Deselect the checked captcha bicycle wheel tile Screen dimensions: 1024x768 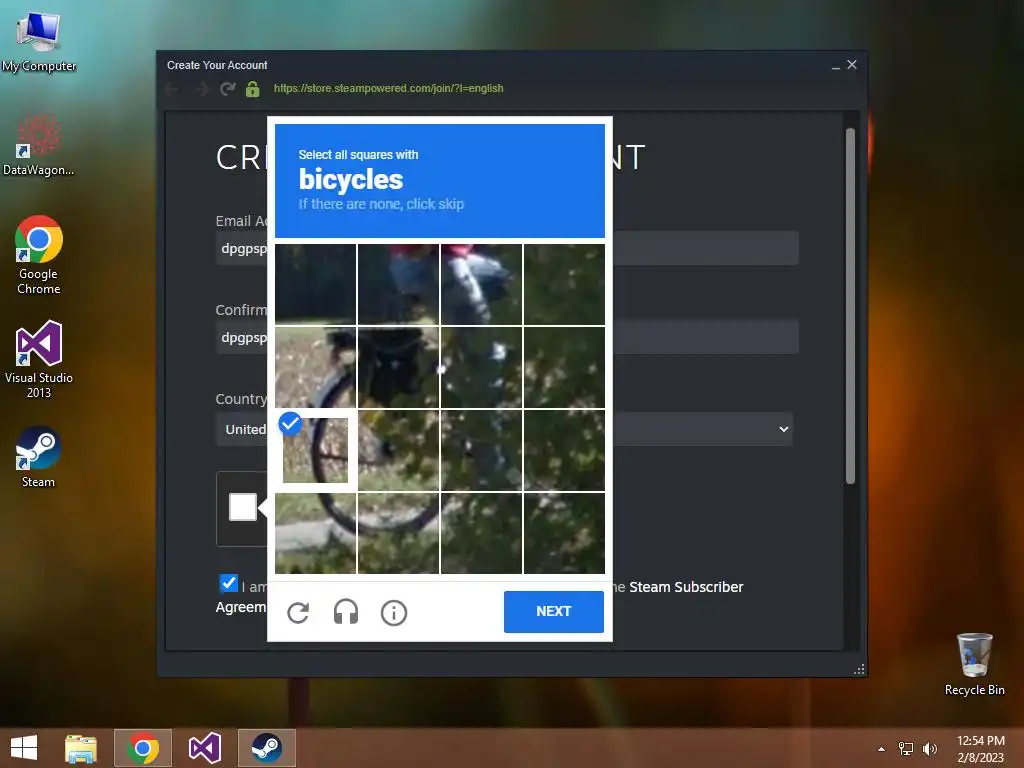[315, 451]
